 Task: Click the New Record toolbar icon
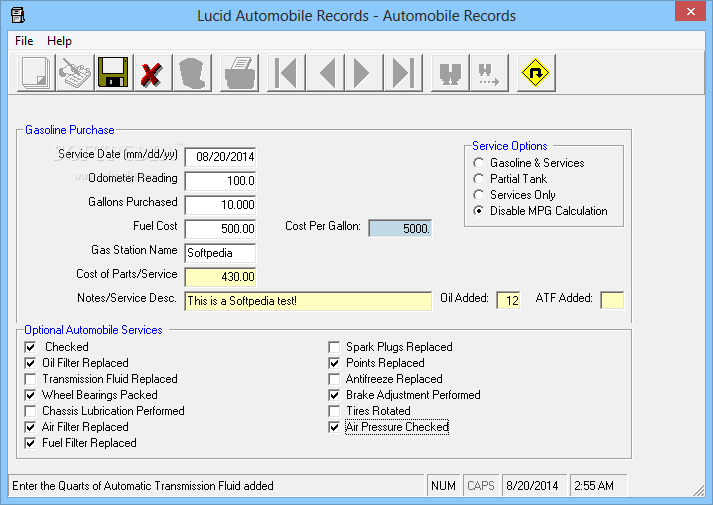point(36,73)
